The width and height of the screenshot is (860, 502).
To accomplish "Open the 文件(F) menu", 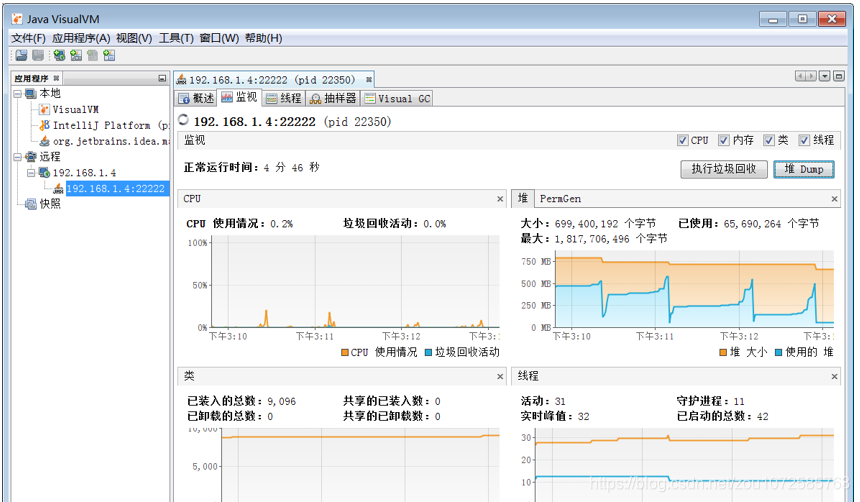I will pyautogui.click(x=29, y=38).
